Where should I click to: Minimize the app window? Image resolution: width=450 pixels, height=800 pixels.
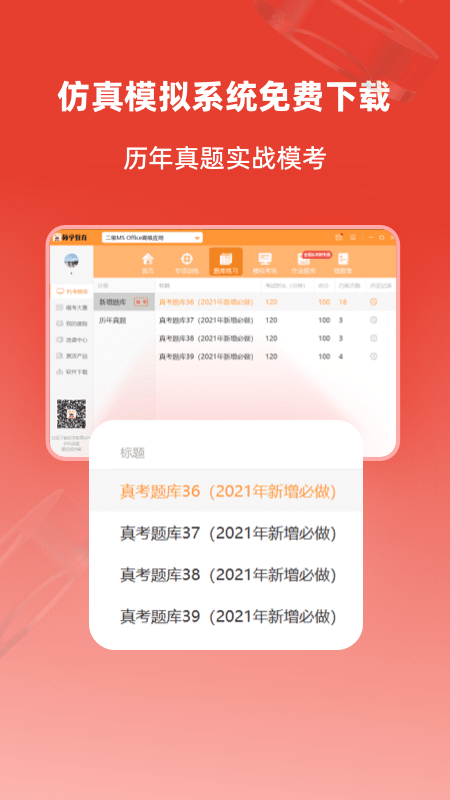(x=371, y=238)
